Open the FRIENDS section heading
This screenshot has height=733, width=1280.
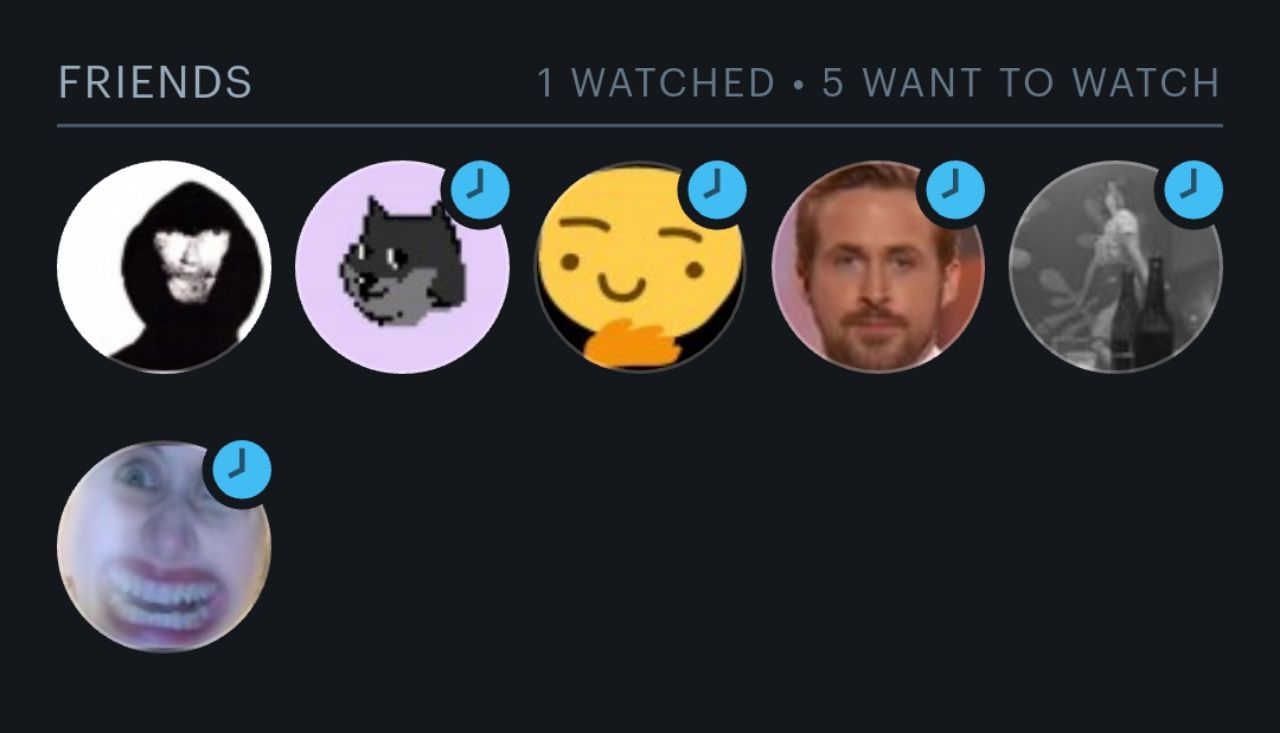[x=155, y=83]
